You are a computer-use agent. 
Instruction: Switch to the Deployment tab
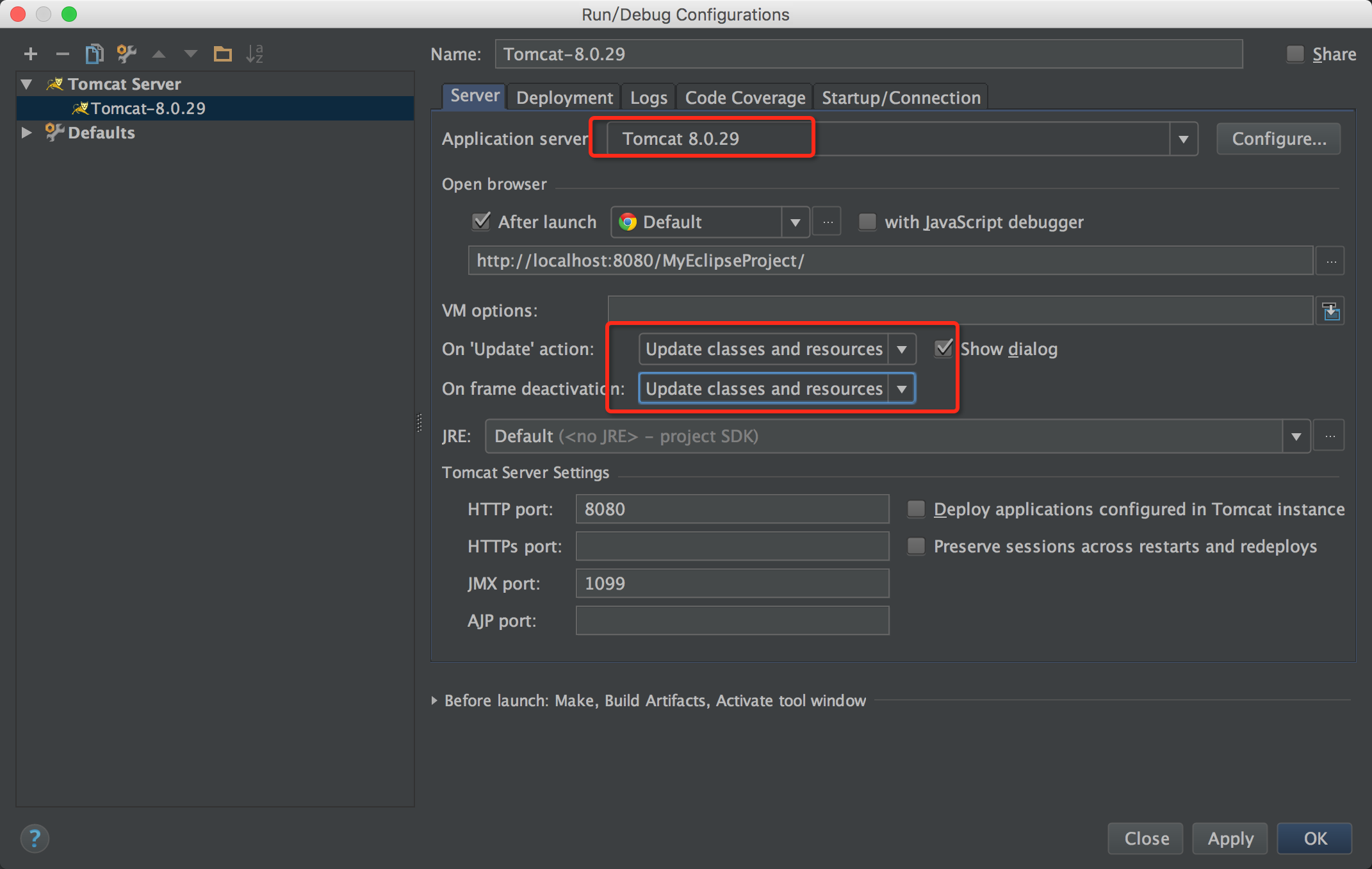(564, 97)
